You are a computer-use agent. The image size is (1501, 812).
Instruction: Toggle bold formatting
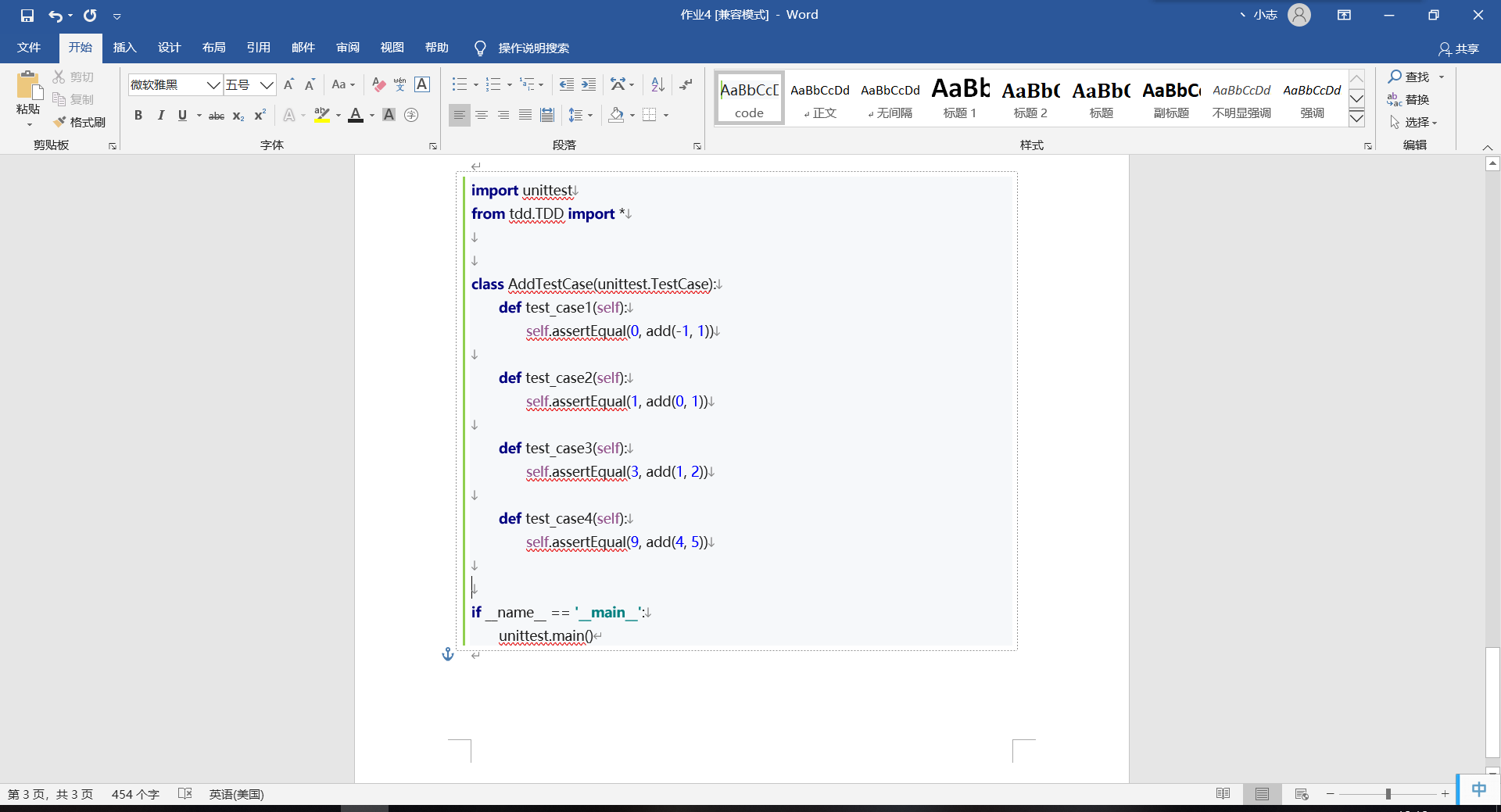138,115
